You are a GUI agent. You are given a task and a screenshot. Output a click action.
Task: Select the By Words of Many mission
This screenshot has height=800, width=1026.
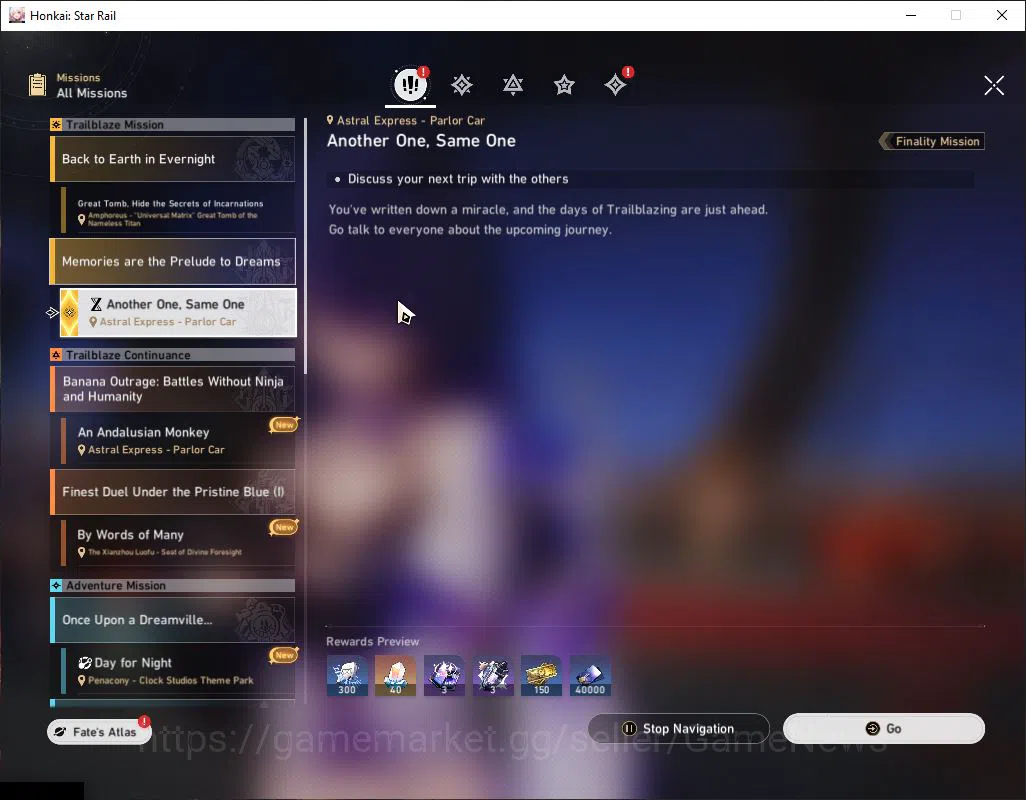click(x=178, y=542)
